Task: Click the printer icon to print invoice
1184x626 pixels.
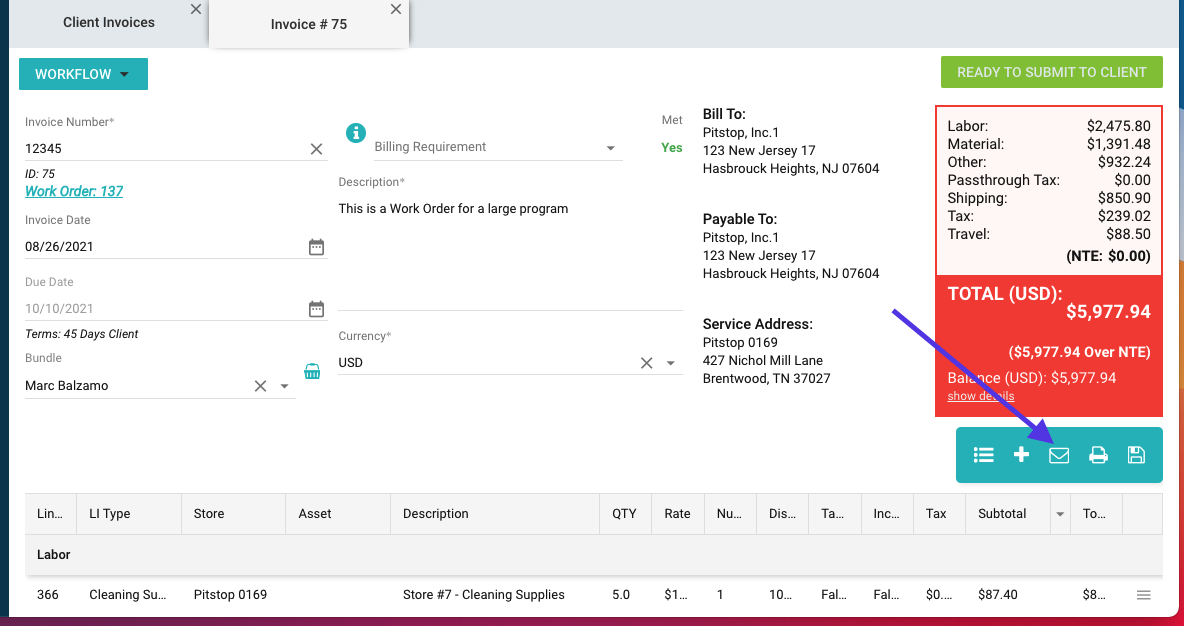Action: click(x=1098, y=456)
